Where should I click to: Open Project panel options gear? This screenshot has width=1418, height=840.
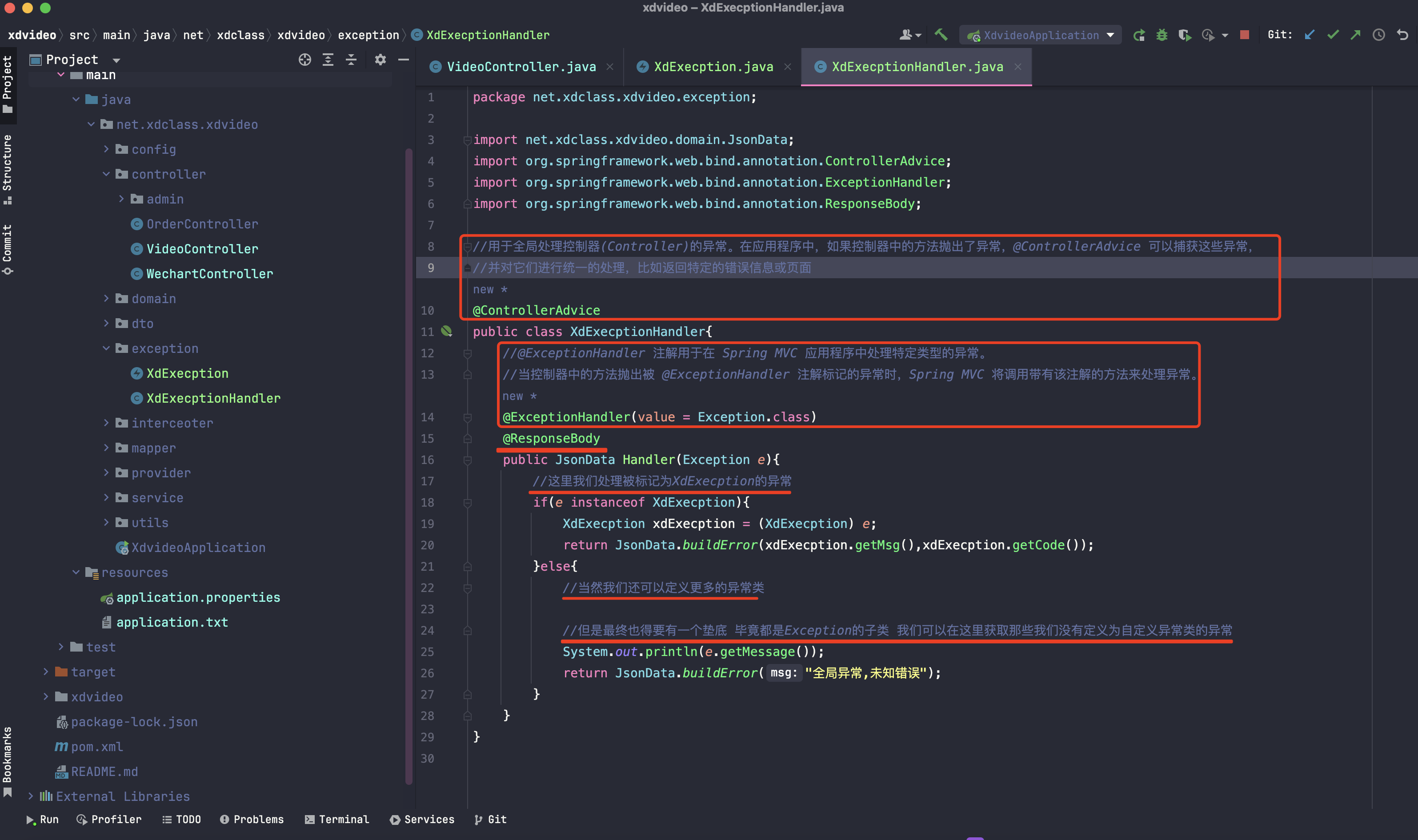(x=381, y=60)
